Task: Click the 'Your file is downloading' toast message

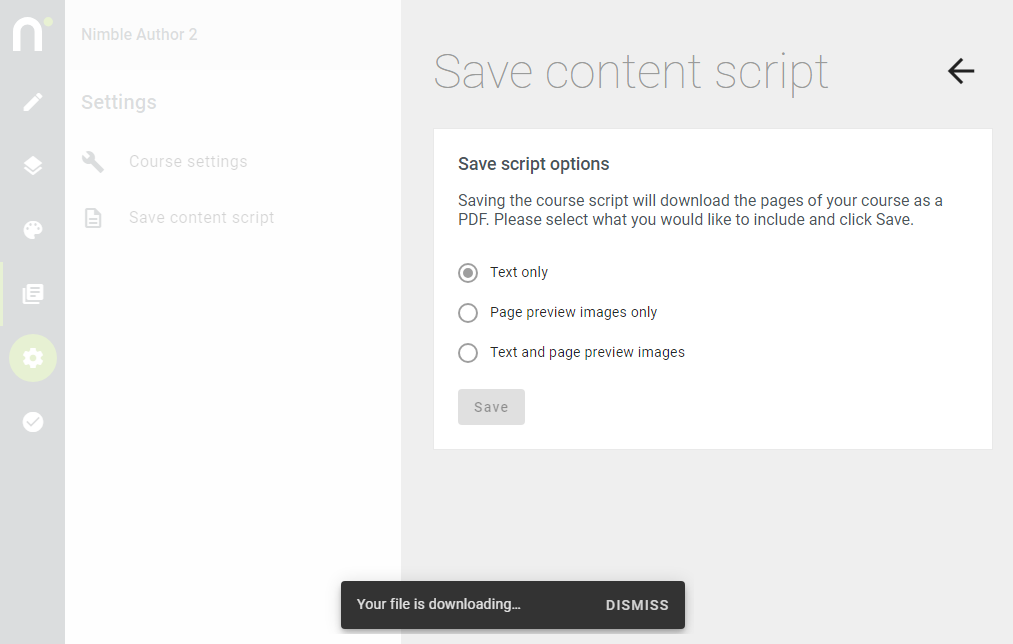Action: click(439, 605)
